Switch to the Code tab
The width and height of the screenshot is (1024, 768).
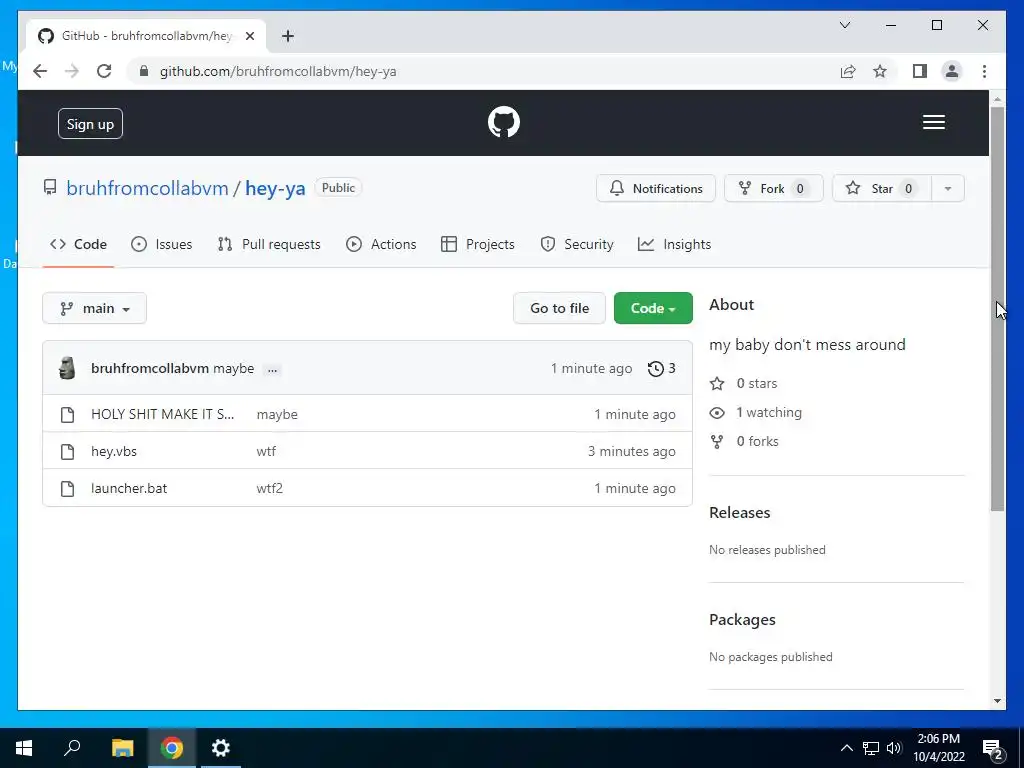[78, 244]
